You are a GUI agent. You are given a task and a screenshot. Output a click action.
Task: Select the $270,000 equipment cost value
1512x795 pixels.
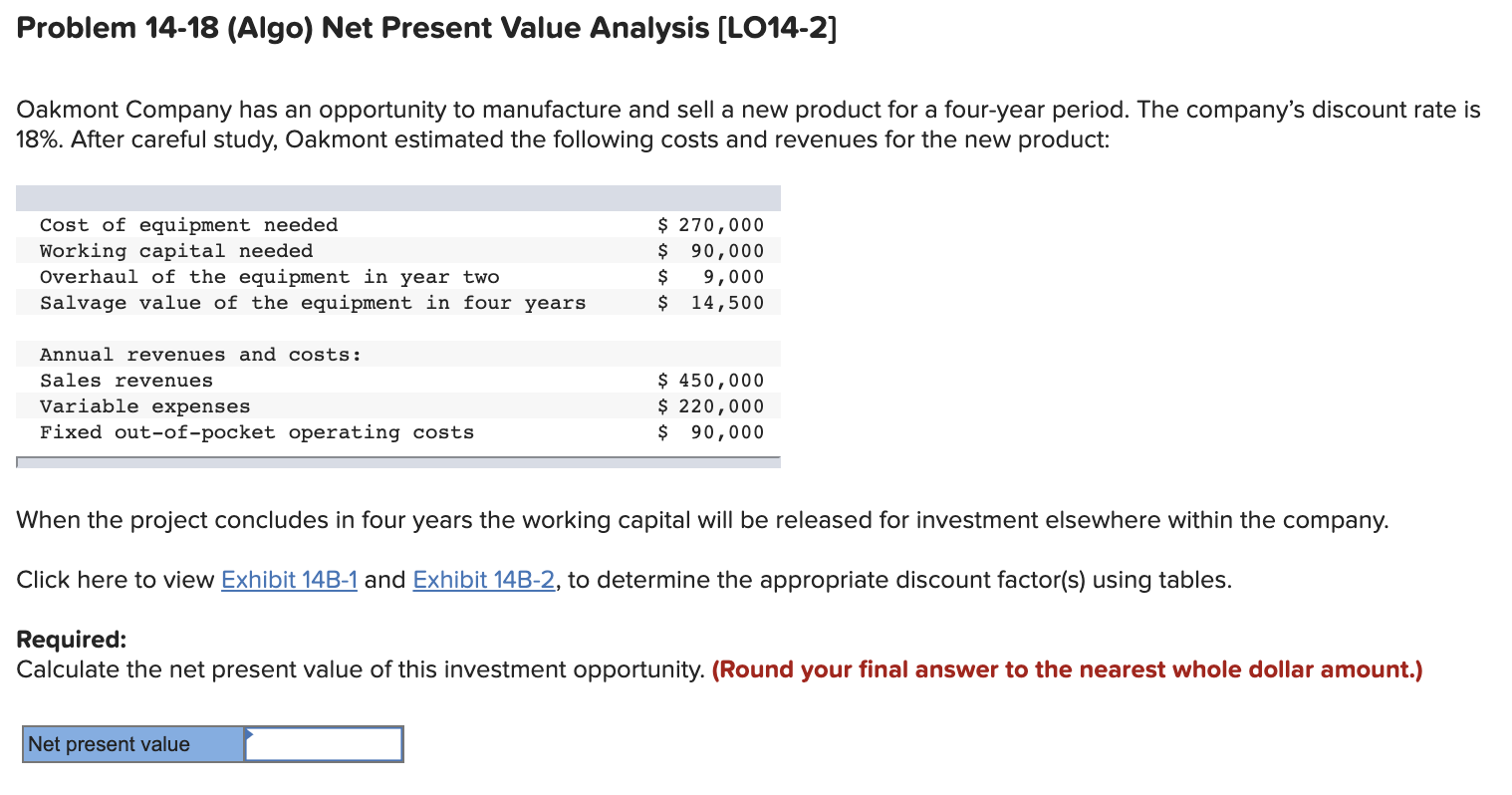click(x=711, y=224)
